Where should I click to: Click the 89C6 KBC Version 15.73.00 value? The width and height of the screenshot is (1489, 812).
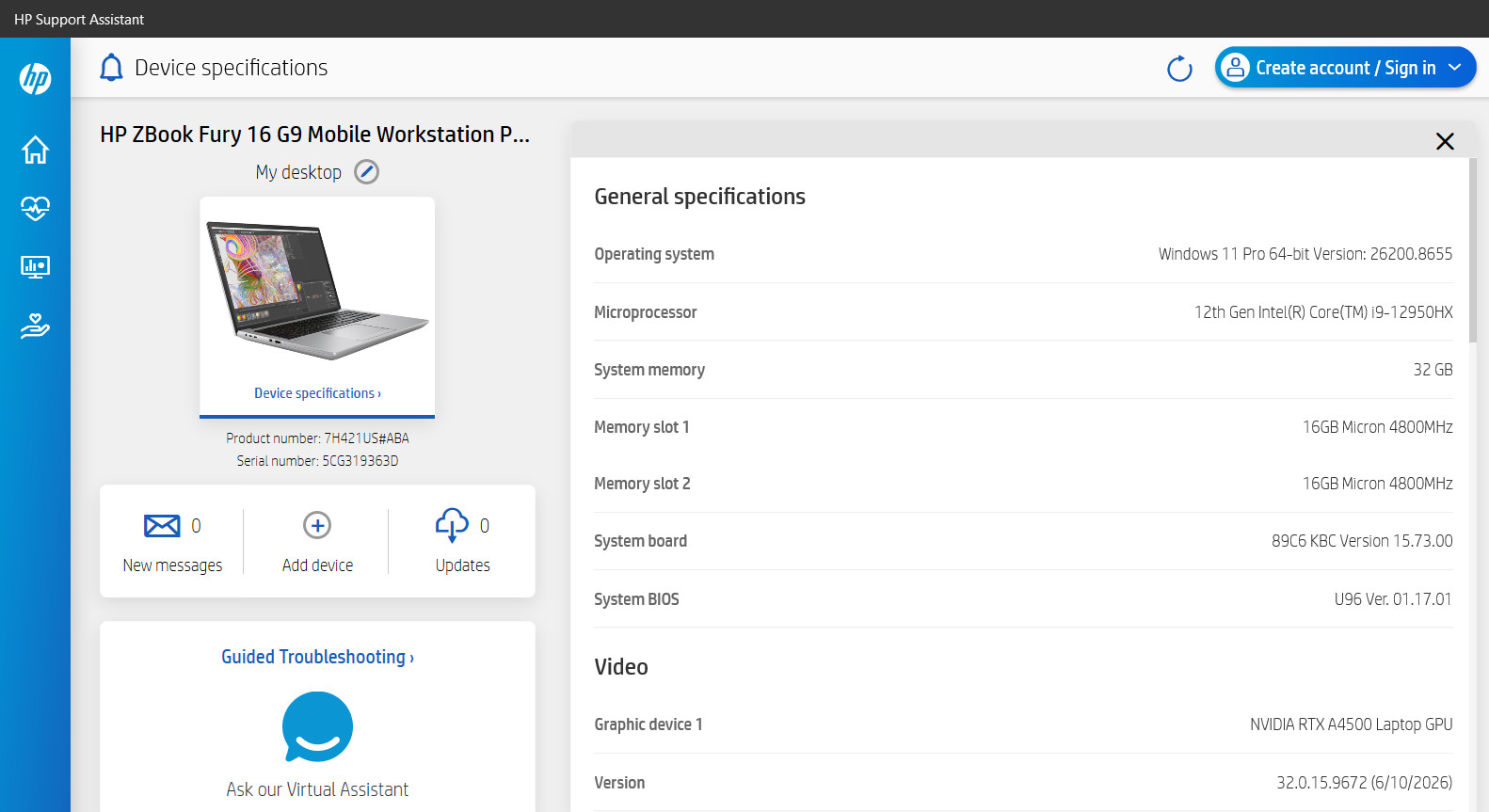[1362, 541]
